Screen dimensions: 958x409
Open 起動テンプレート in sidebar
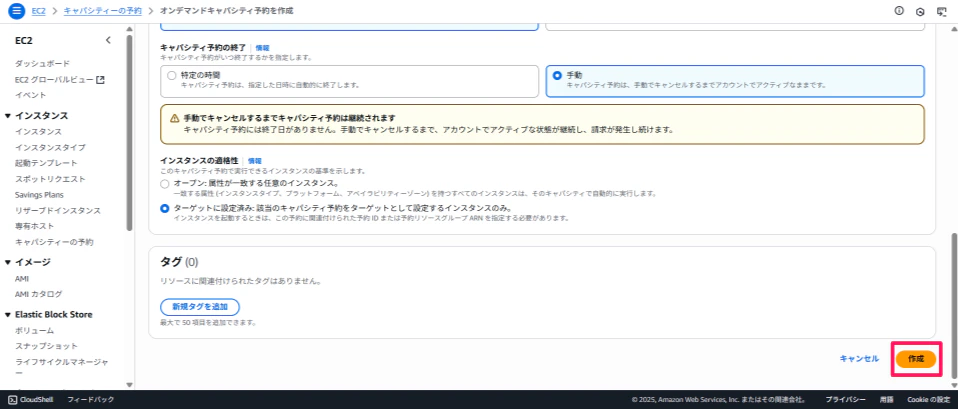[x=46, y=163]
